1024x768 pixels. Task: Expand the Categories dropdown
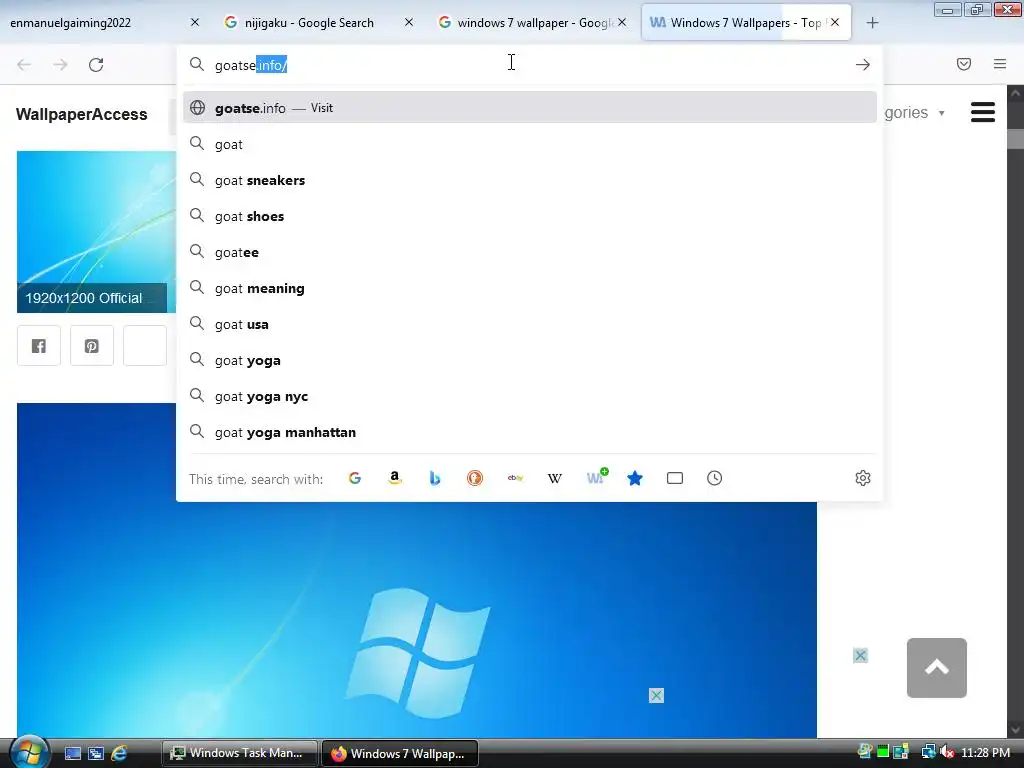pyautogui.click(x=915, y=112)
